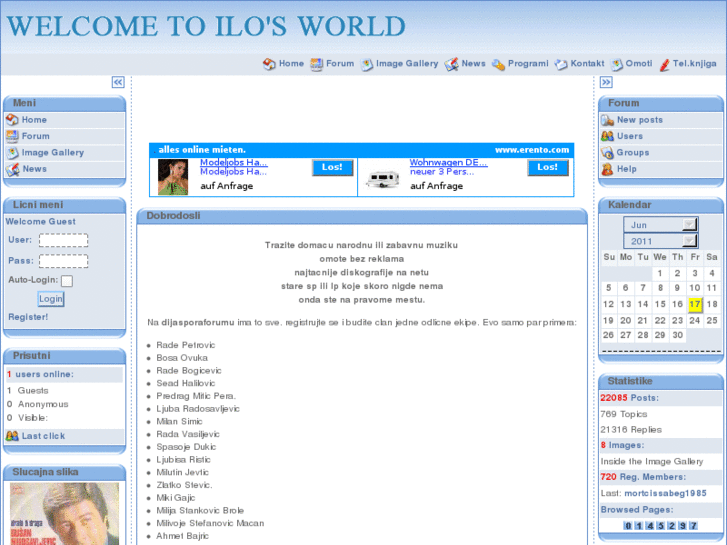Click the Home icon in top navigation

point(269,64)
